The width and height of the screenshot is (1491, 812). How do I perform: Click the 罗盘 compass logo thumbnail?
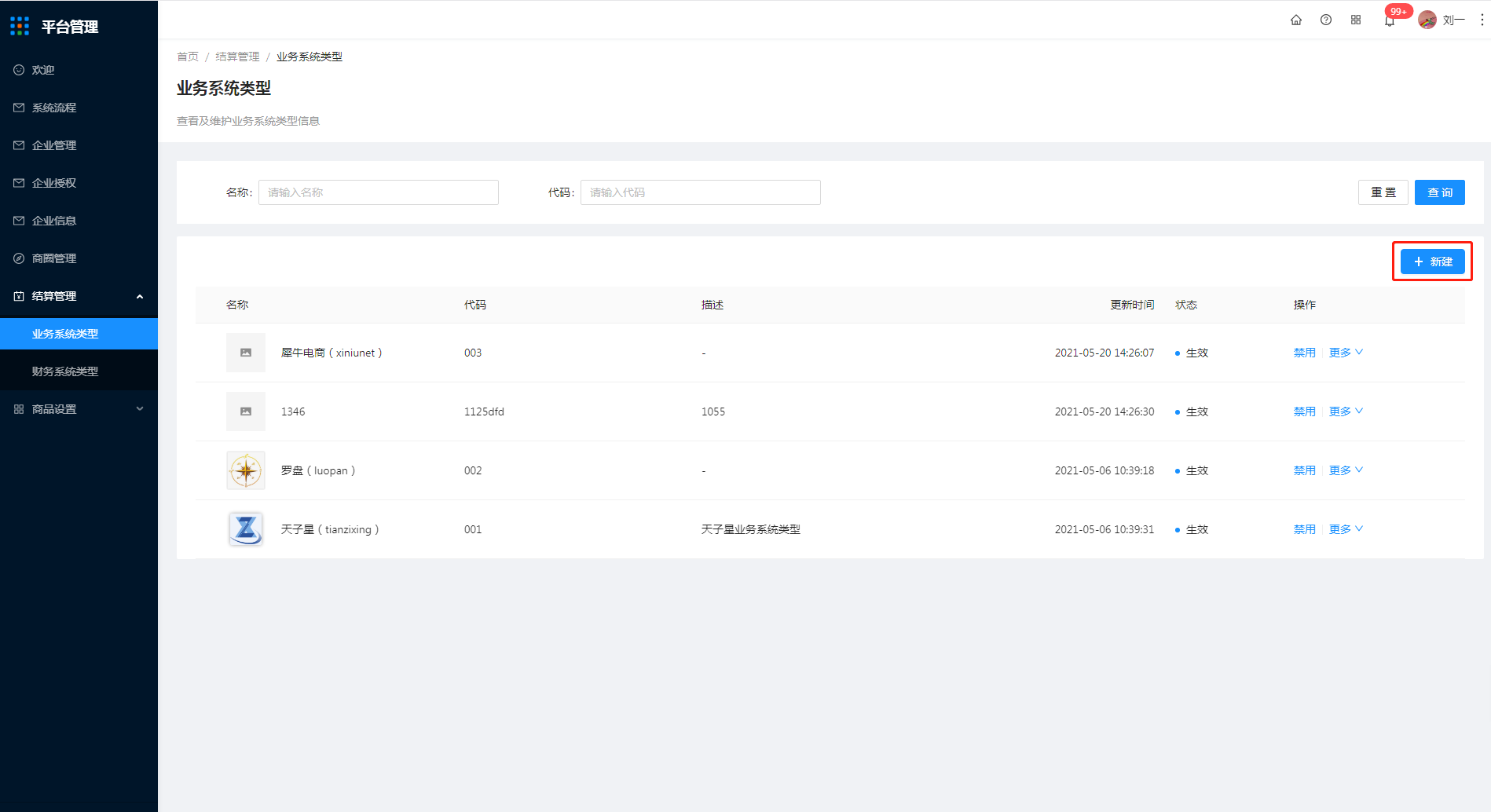[x=246, y=470]
